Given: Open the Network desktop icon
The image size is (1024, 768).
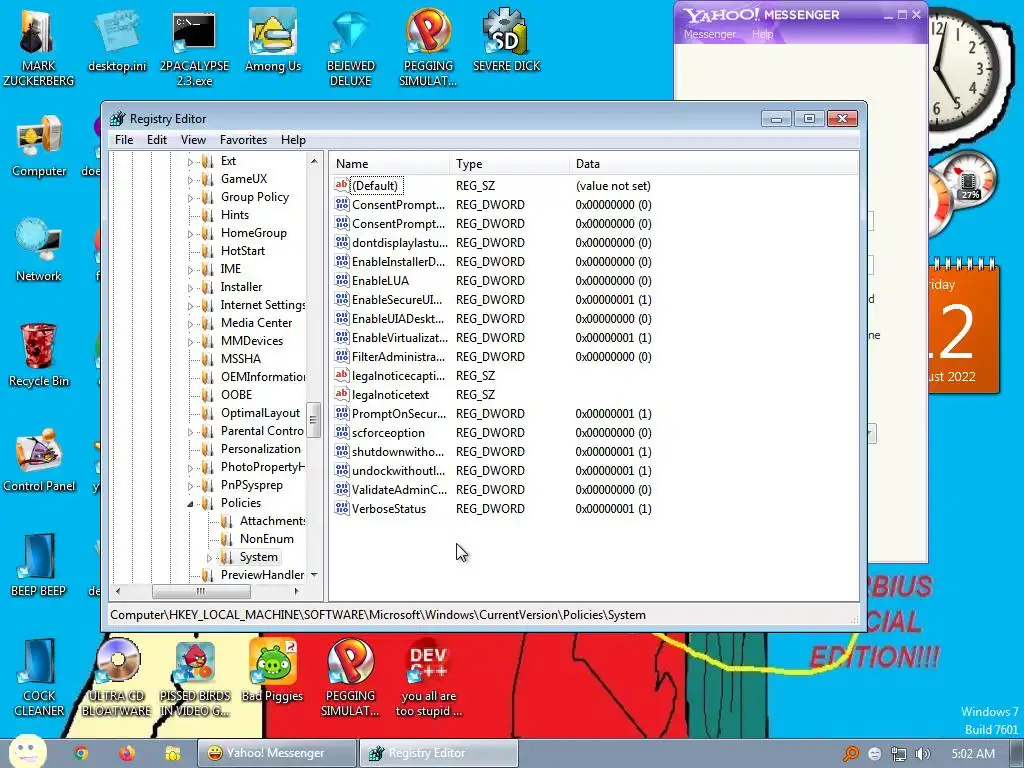Looking at the screenshot, I should (39, 250).
